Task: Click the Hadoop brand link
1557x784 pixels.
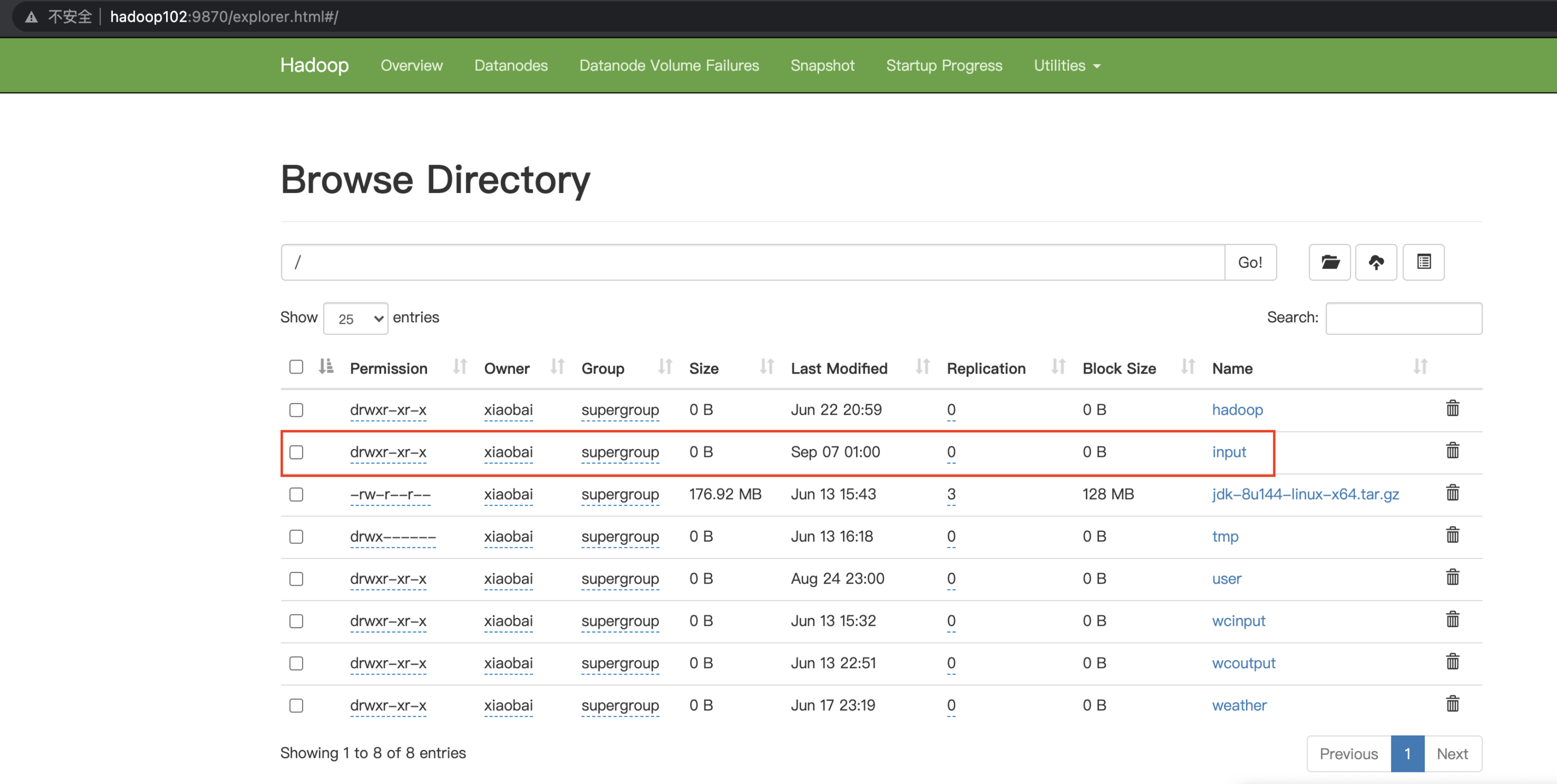Action: tap(314, 65)
